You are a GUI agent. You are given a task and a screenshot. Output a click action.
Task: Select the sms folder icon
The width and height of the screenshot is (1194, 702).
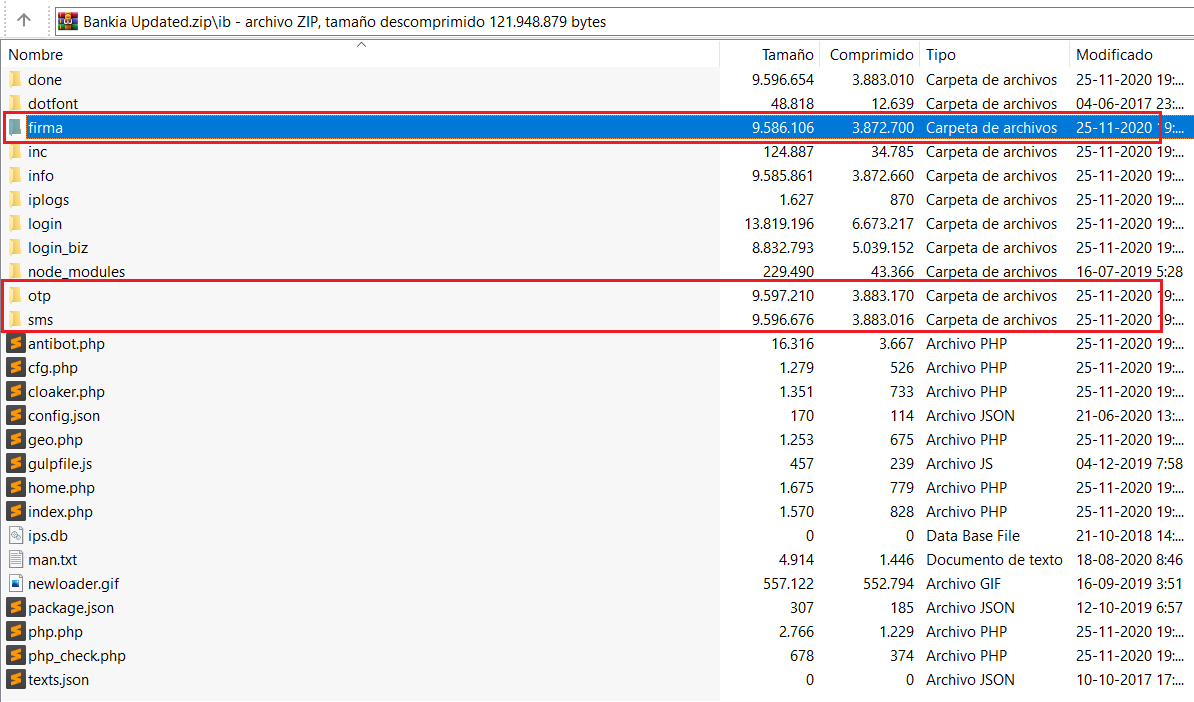click(x=15, y=319)
